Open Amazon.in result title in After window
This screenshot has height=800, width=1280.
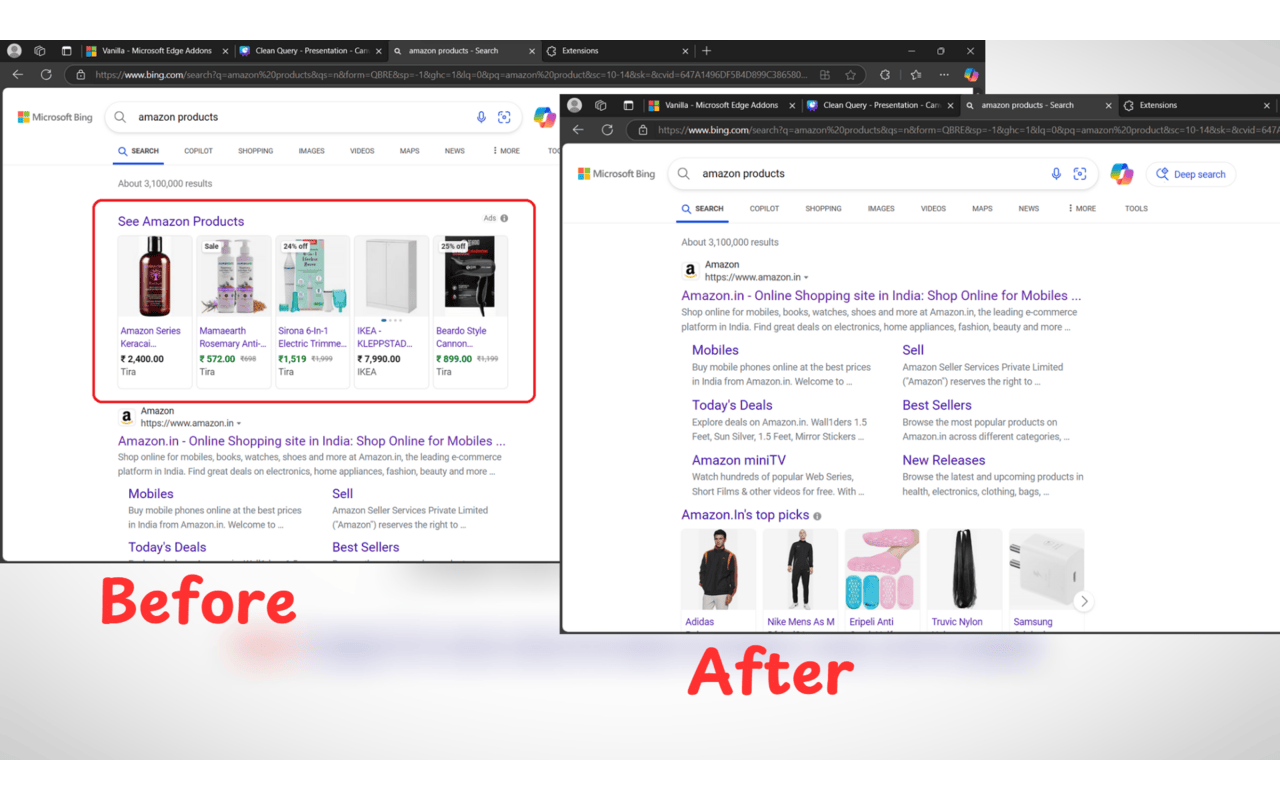(881, 296)
